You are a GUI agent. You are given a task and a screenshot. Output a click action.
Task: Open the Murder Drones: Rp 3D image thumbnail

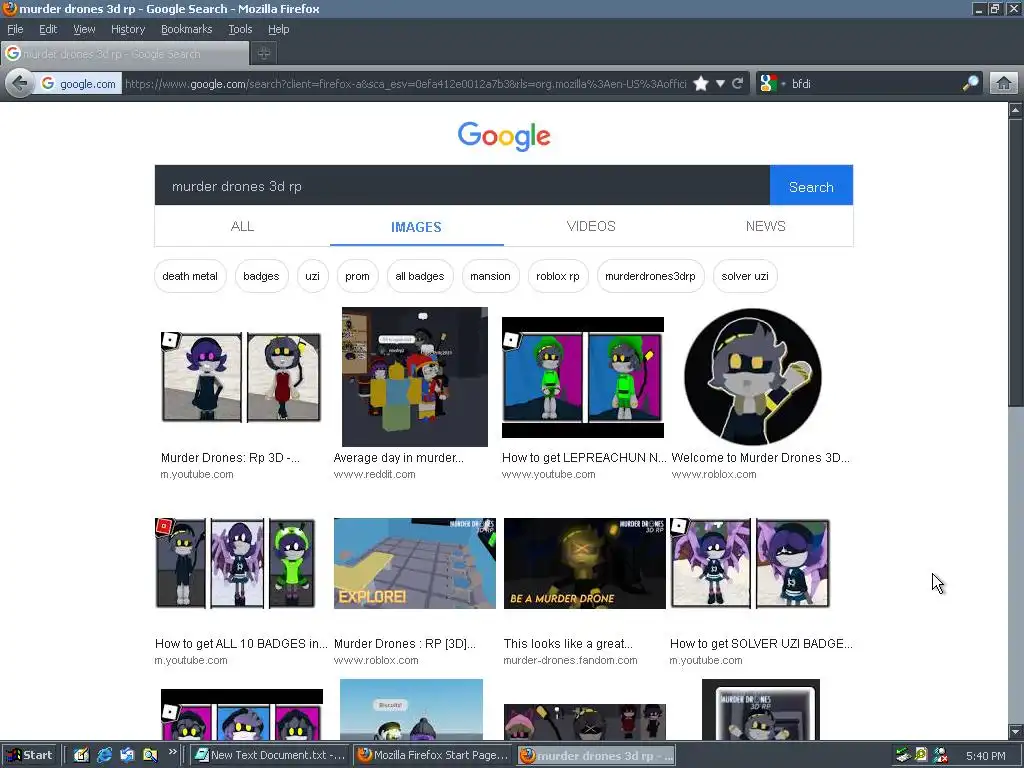click(241, 377)
